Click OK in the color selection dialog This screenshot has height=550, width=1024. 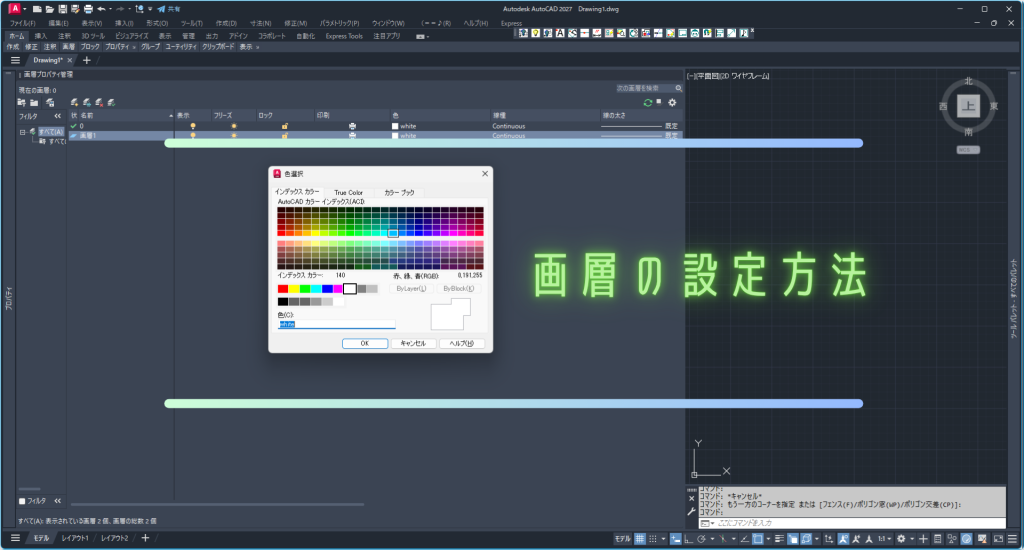[x=364, y=343]
